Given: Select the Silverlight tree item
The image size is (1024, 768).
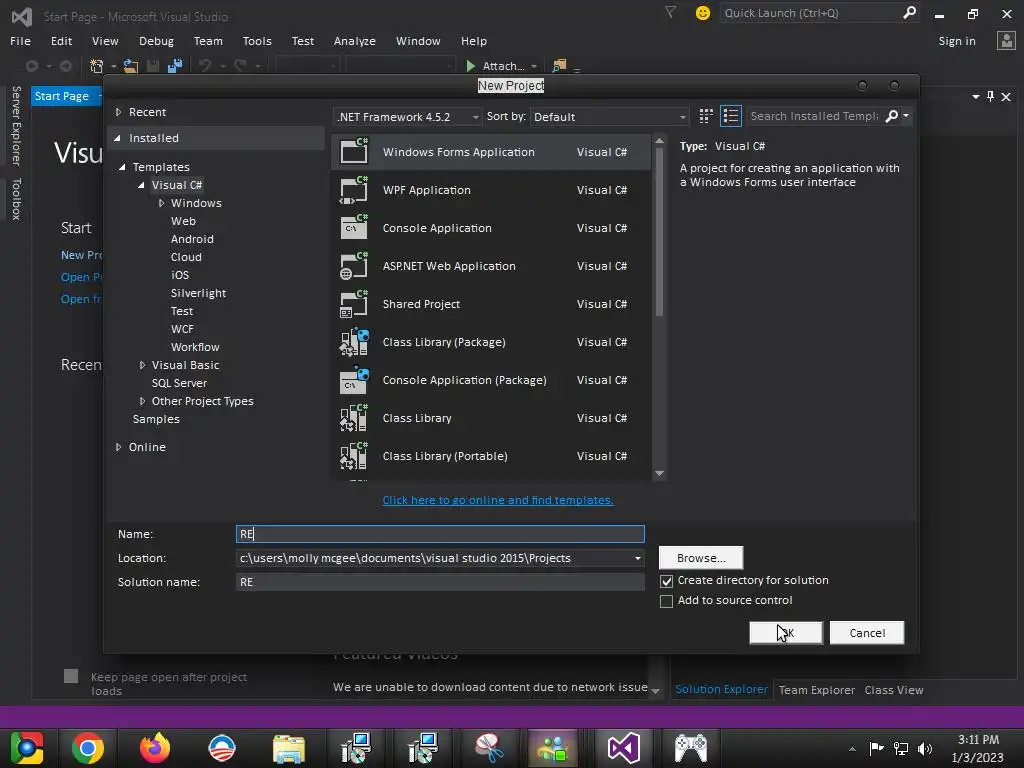Looking at the screenshot, I should coord(198,293).
